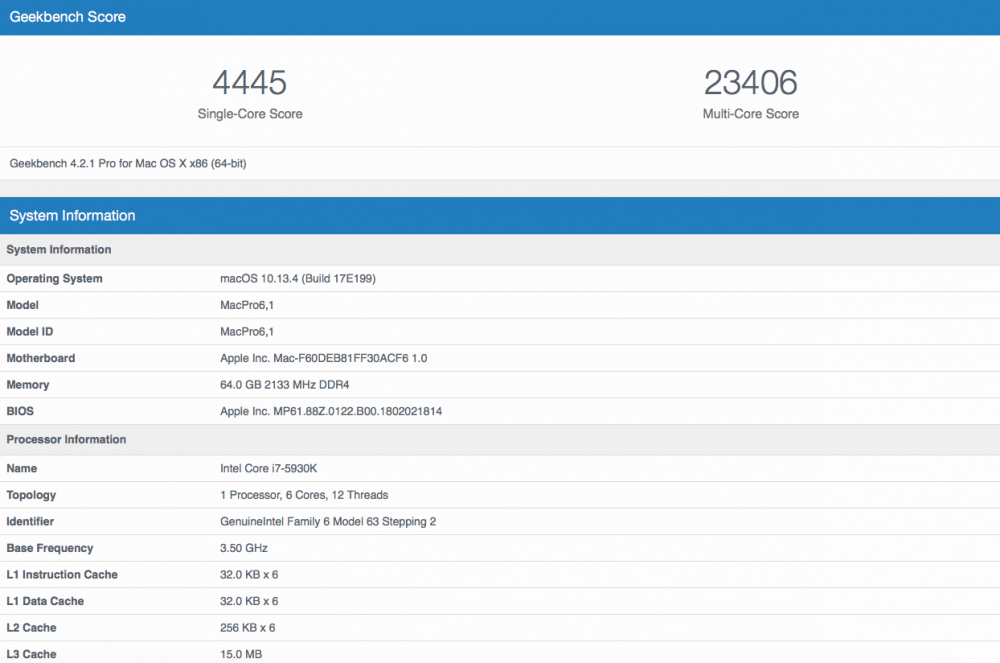Select the 23406 multi-core score number
The height and width of the screenshot is (663, 1000).
click(x=751, y=83)
